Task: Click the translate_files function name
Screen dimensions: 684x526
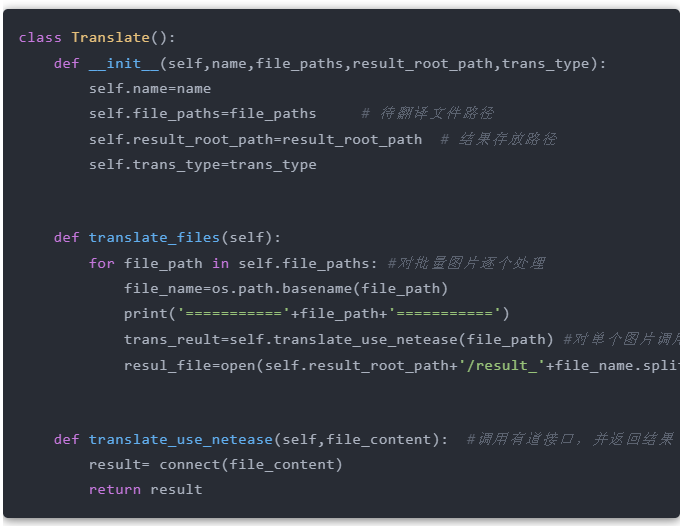Action: point(154,238)
